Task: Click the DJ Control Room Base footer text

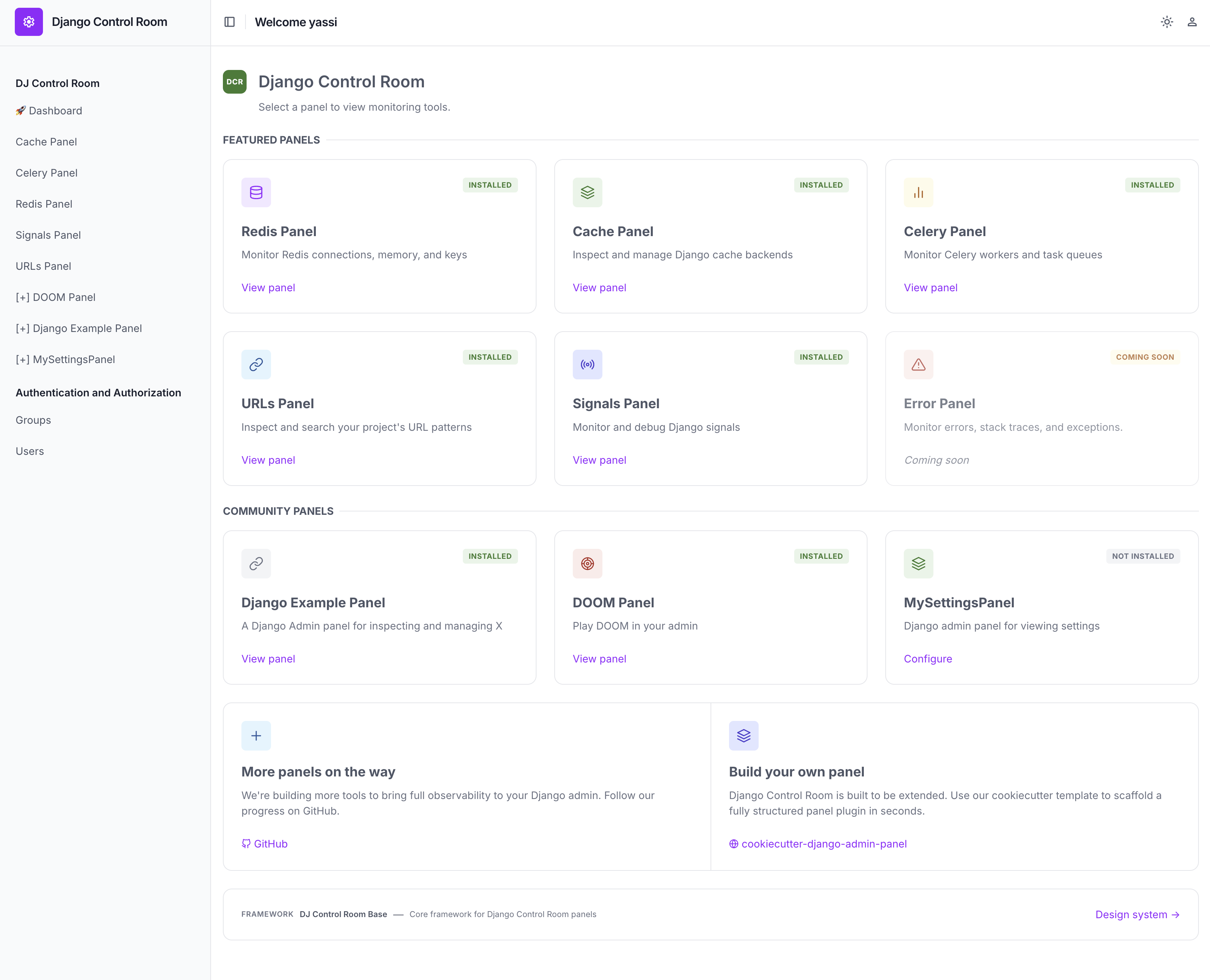Action: pyautogui.click(x=343, y=914)
